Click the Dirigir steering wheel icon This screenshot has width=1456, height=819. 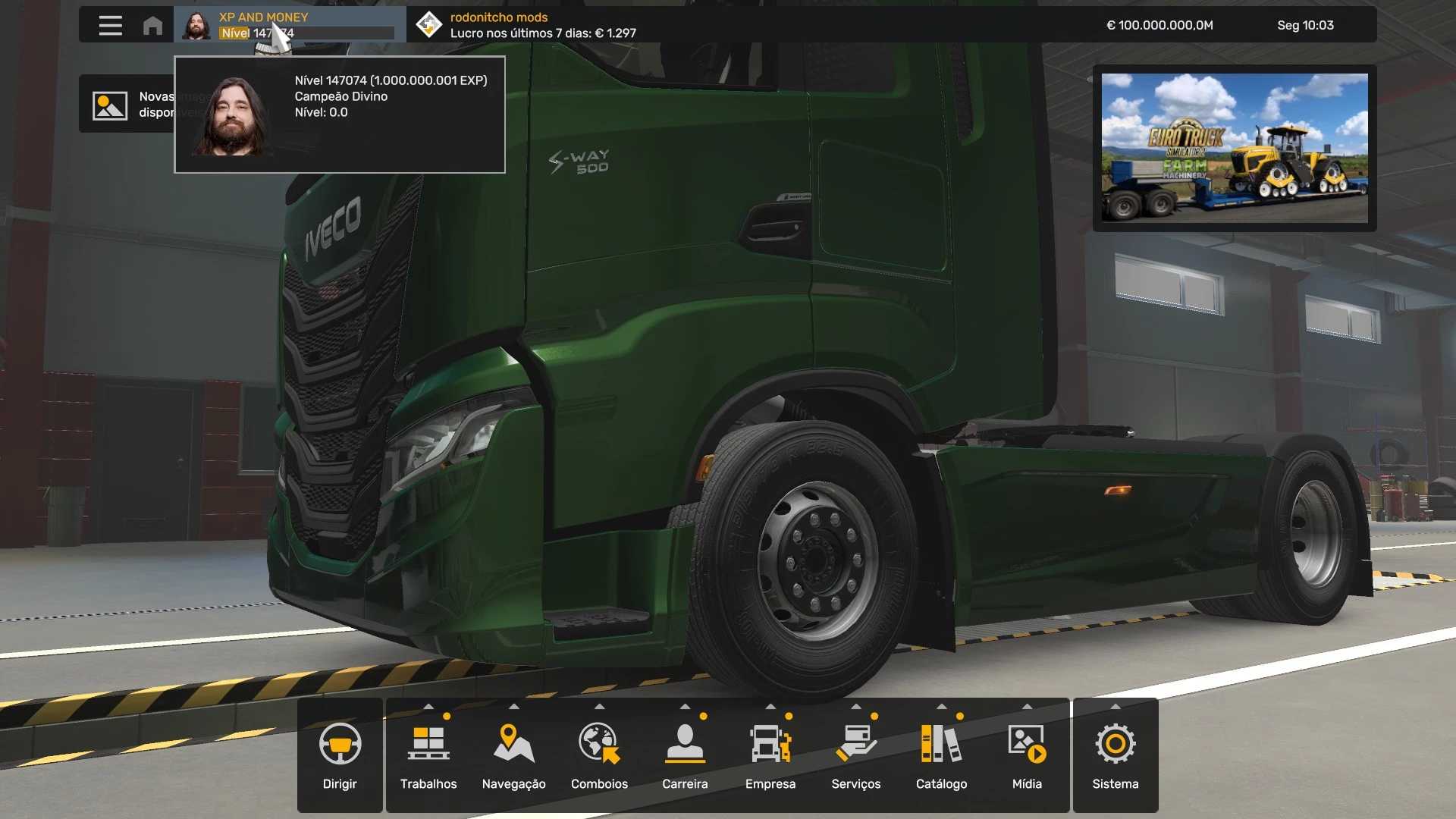(x=340, y=744)
